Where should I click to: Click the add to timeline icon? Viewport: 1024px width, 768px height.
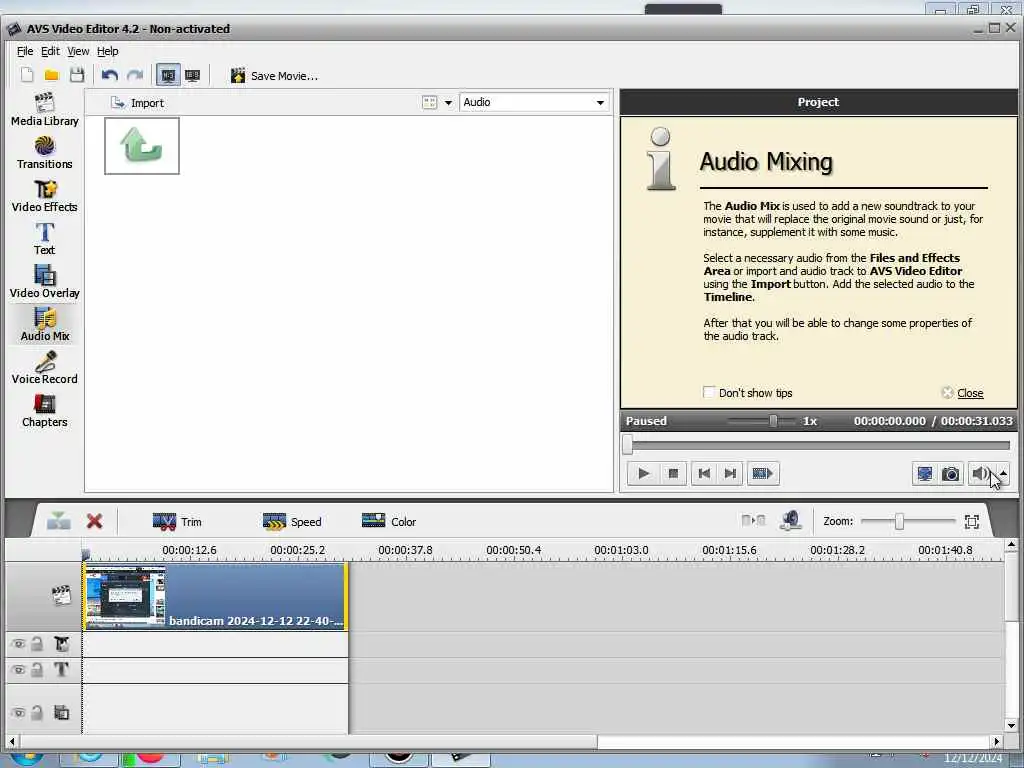click(59, 521)
